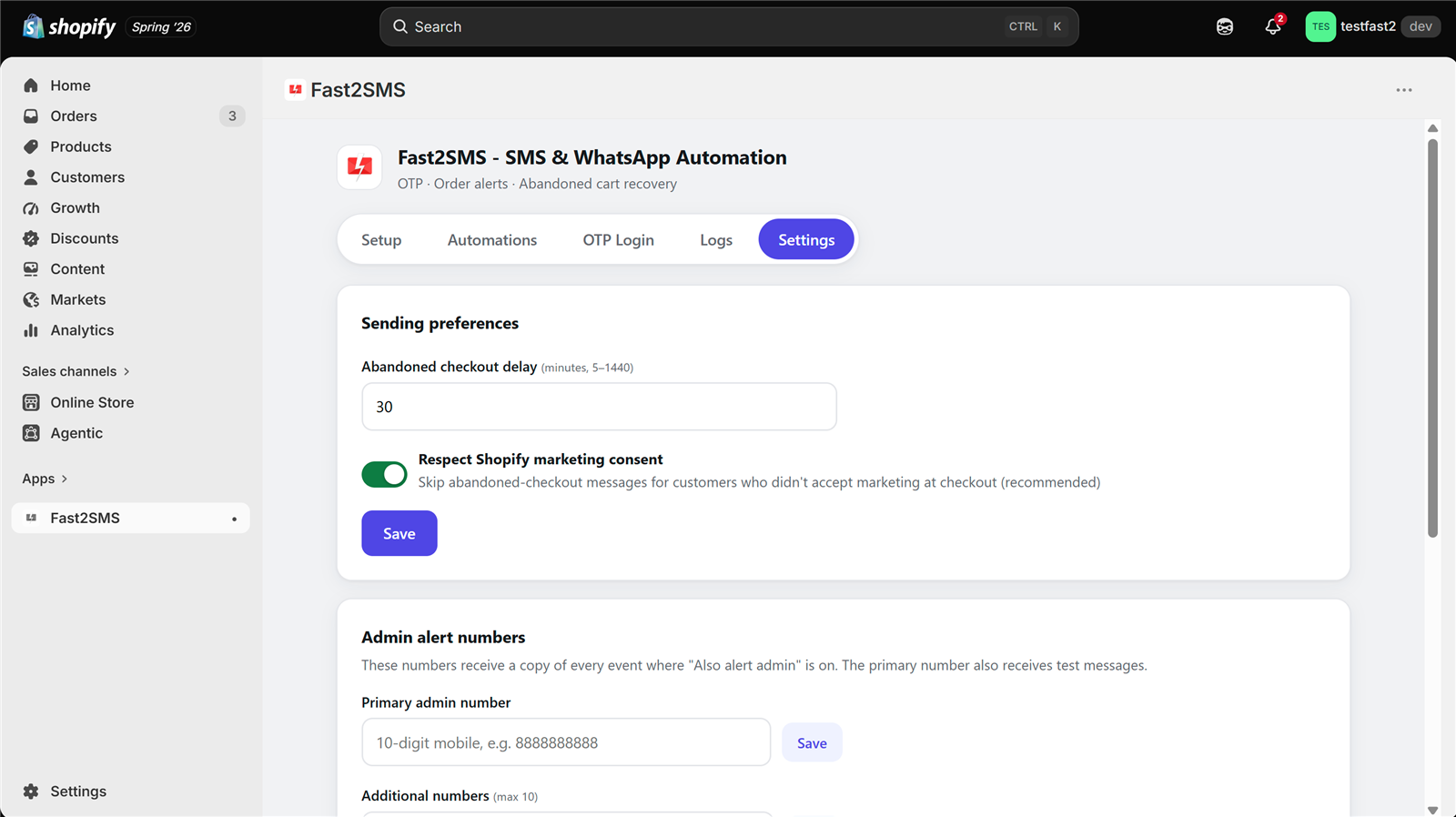The height and width of the screenshot is (817, 1456).
Task: Expand the Apps section
Action: coord(45,479)
